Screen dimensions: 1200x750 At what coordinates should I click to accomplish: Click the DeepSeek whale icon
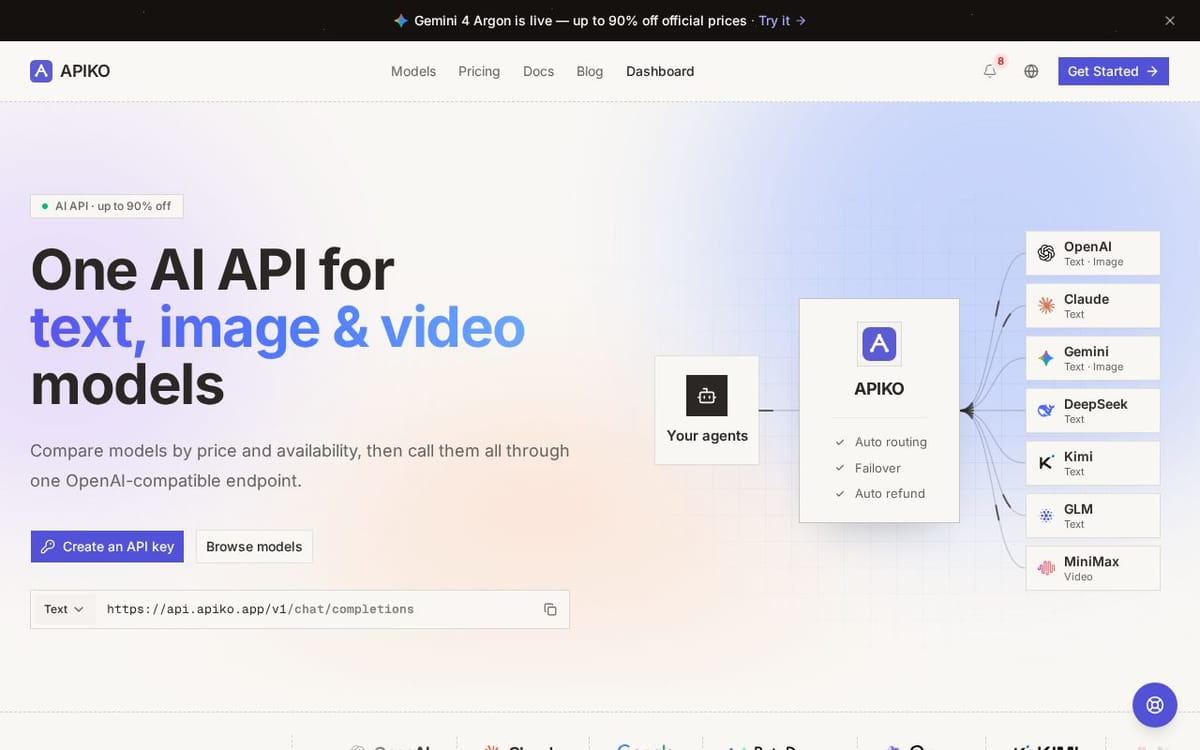click(x=1046, y=411)
